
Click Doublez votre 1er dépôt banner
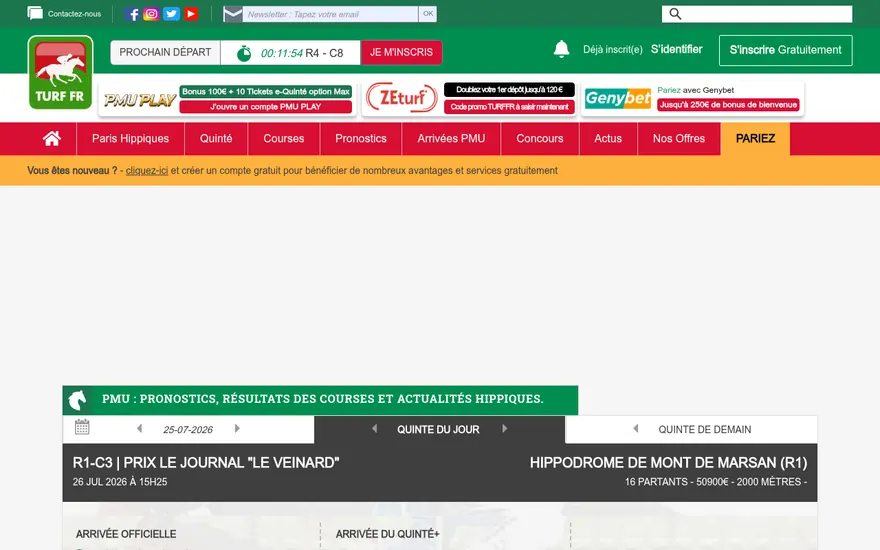click(x=510, y=90)
